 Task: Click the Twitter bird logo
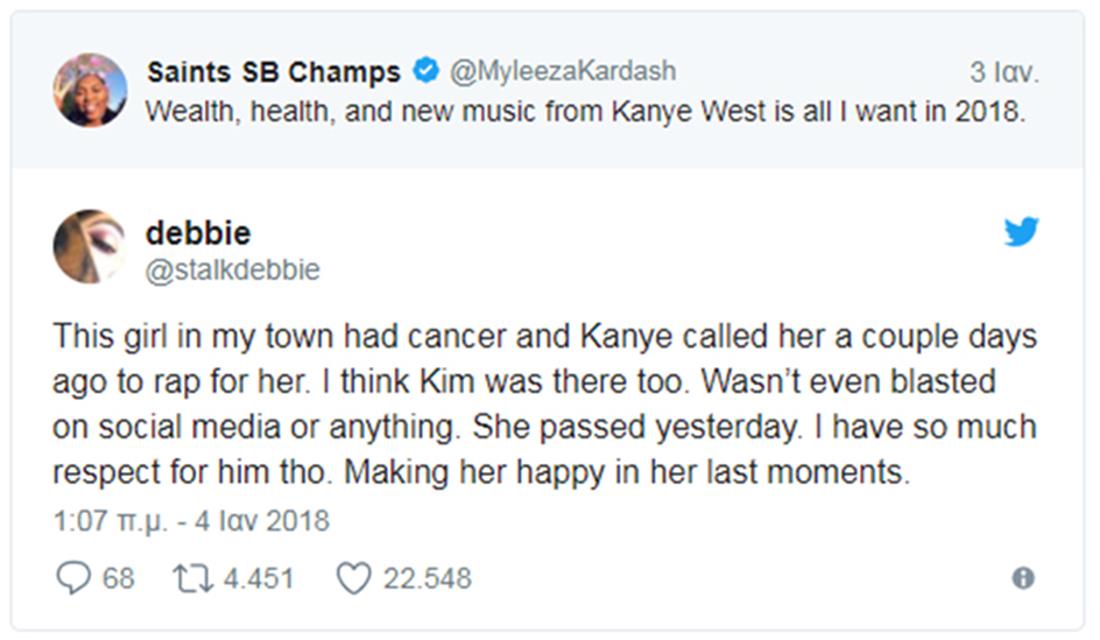1021,232
